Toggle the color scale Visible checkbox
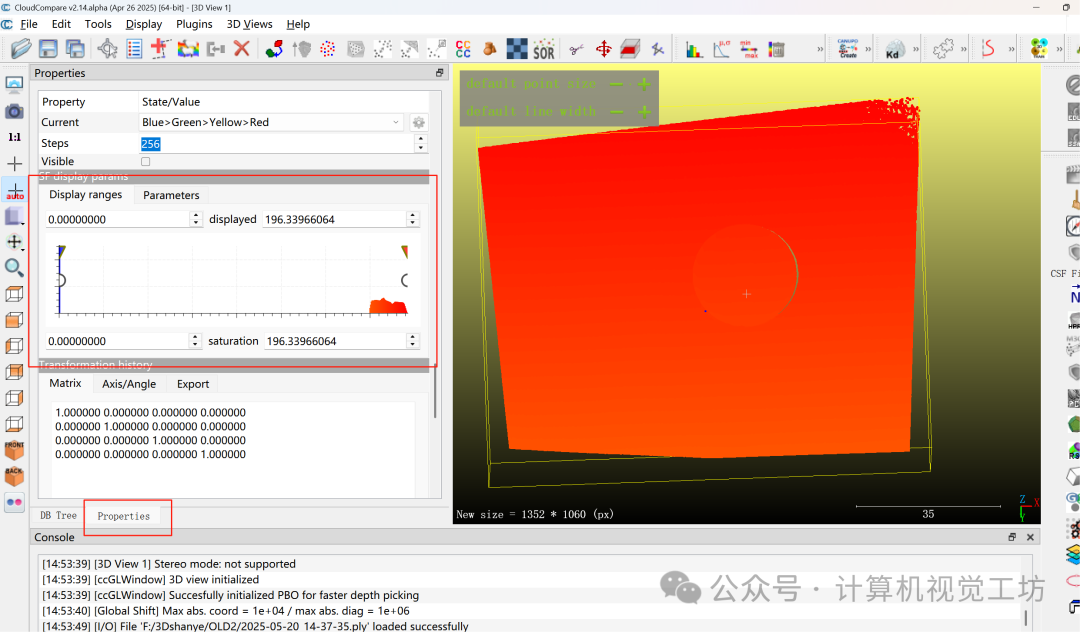Viewport: 1080px width, 632px height. (145, 162)
